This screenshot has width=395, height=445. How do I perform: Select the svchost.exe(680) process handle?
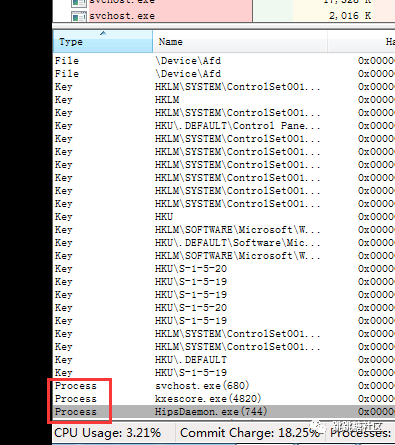[224, 386]
